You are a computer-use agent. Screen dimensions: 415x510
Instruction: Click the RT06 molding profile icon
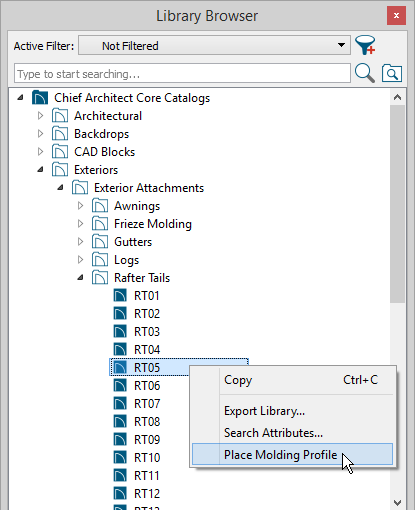[120, 386]
